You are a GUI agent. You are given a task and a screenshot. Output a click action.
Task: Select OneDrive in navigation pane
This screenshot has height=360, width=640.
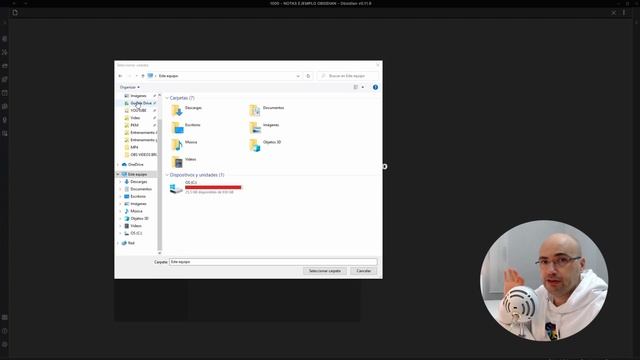136,164
